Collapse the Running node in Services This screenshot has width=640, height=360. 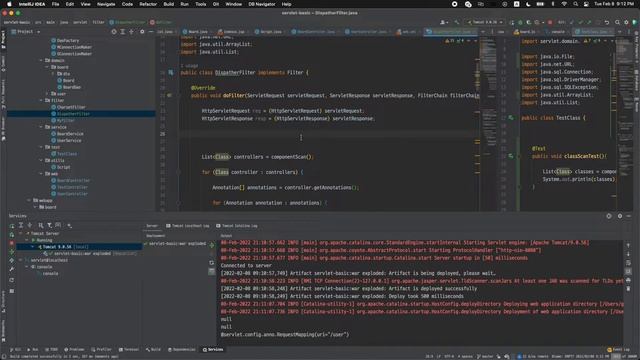[x=27, y=240]
